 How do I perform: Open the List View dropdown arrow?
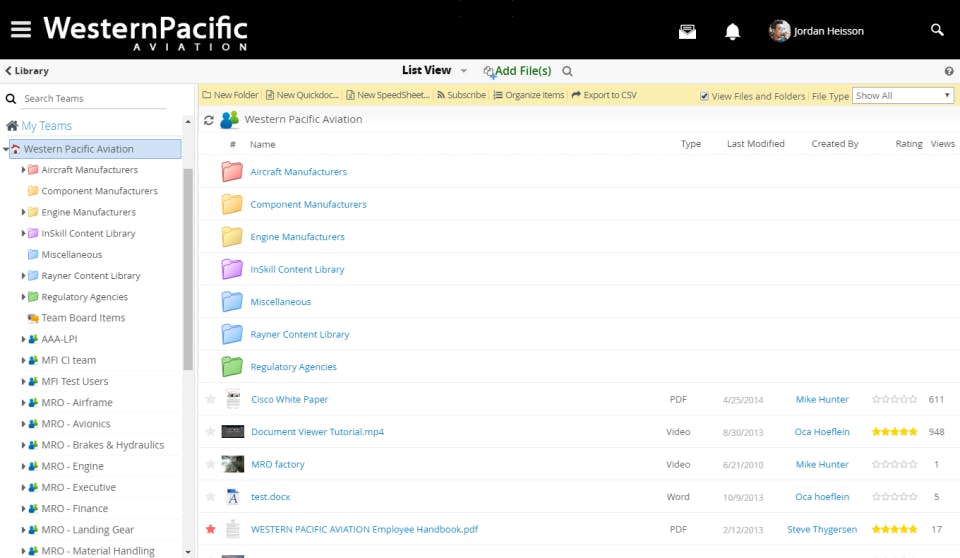(464, 71)
